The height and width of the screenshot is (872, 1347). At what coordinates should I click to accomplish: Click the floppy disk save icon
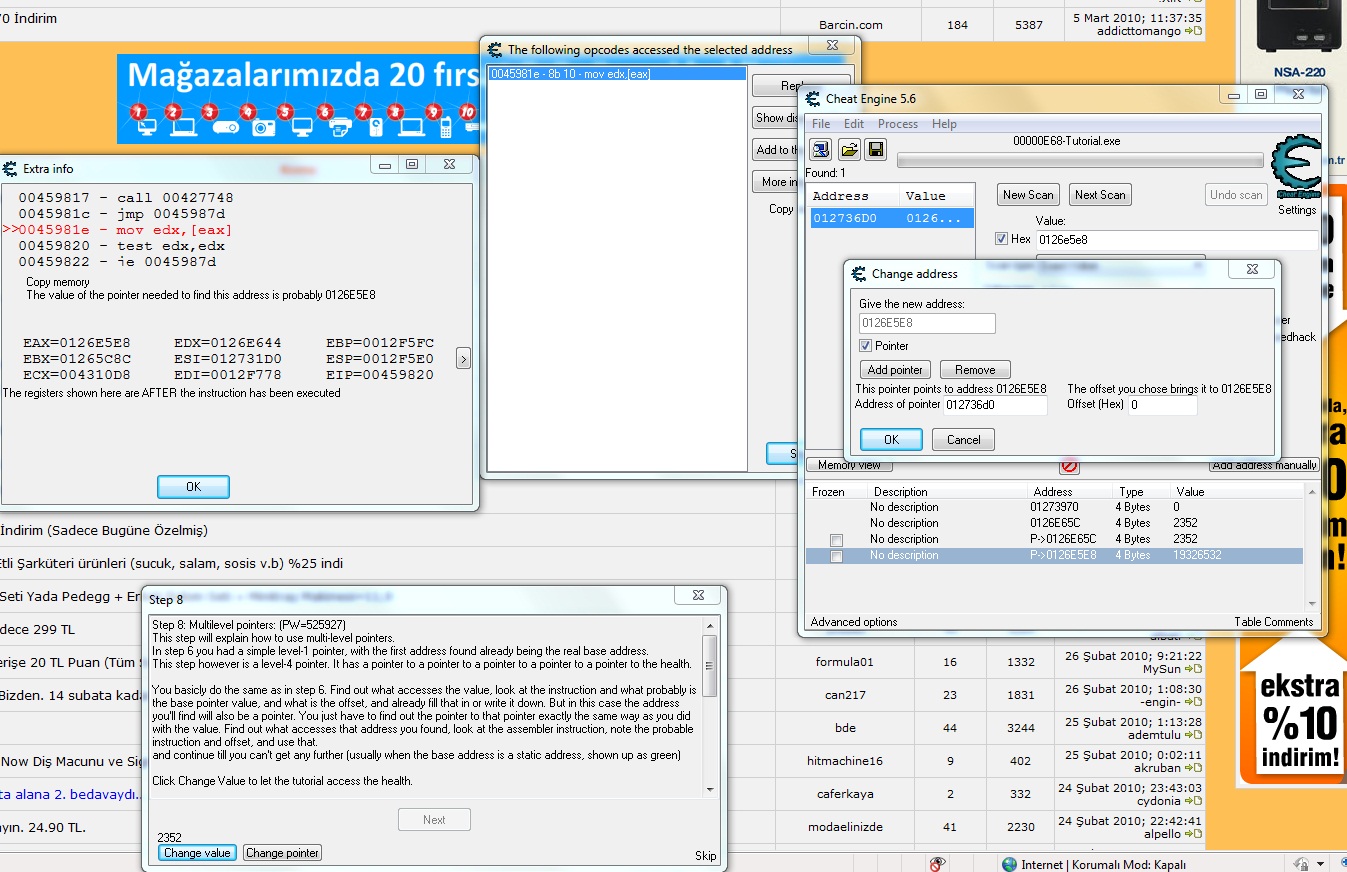[875, 150]
